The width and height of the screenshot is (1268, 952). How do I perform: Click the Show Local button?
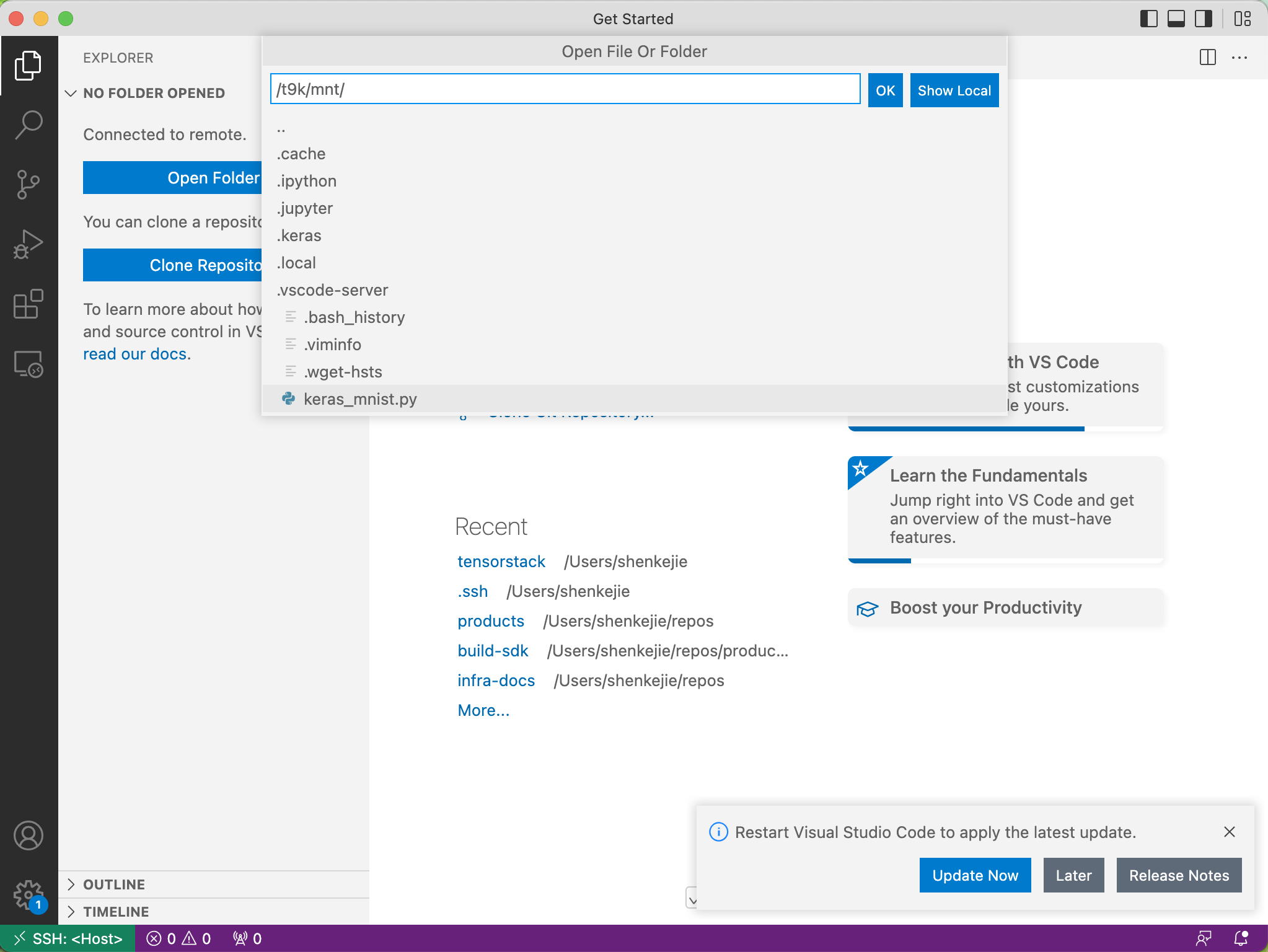tap(954, 90)
